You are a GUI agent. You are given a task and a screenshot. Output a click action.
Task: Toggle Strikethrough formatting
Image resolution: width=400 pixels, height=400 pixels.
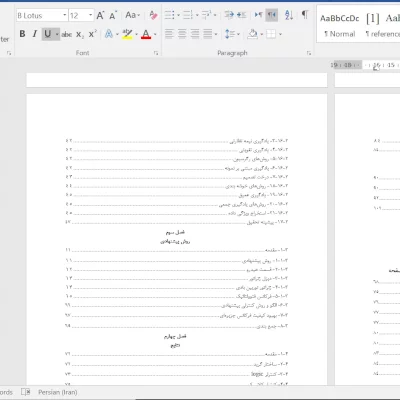(x=67, y=34)
